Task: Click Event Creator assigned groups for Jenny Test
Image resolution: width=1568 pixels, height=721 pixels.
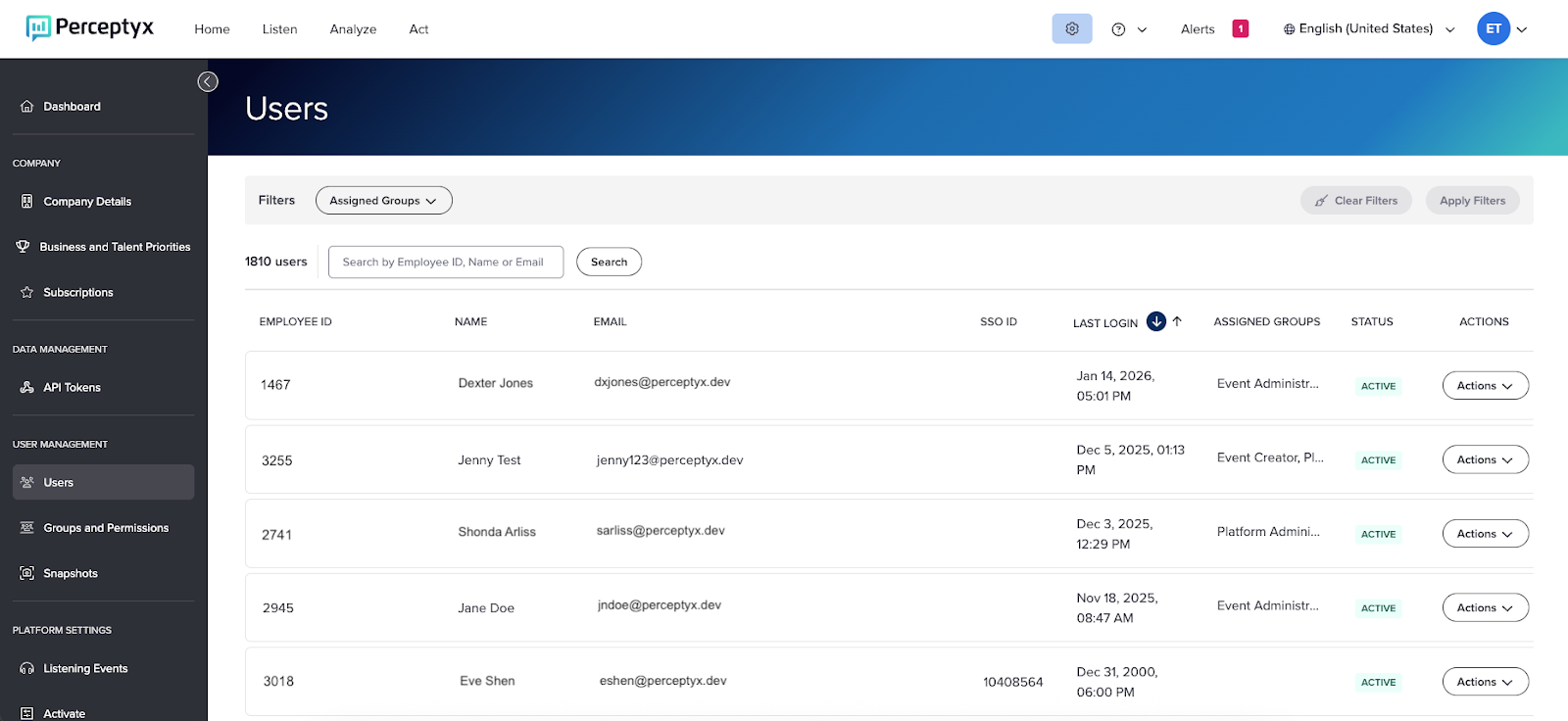Action: (x=1270, y=457)
